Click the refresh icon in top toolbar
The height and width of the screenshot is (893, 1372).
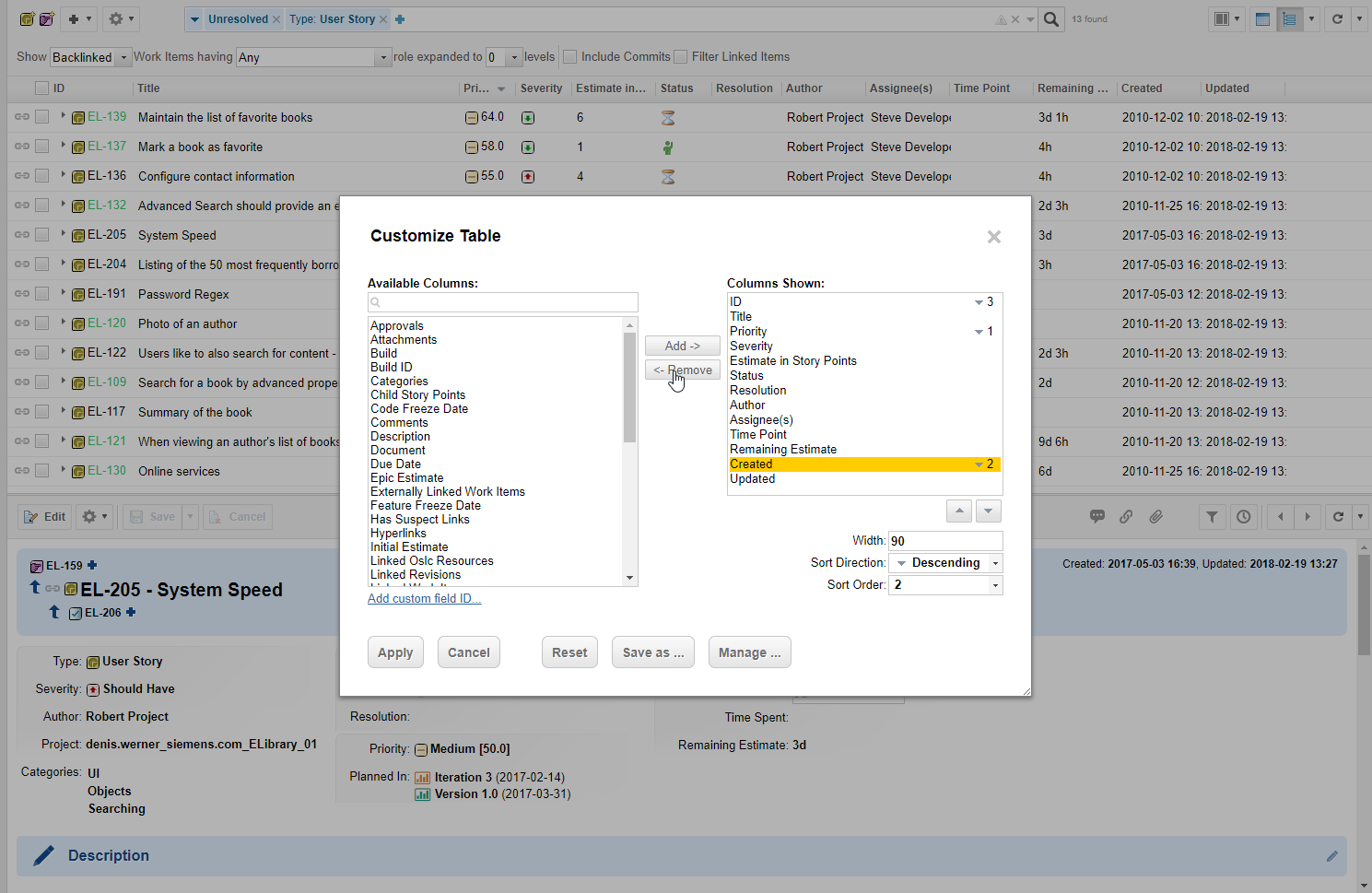(x=1337, y=19)
